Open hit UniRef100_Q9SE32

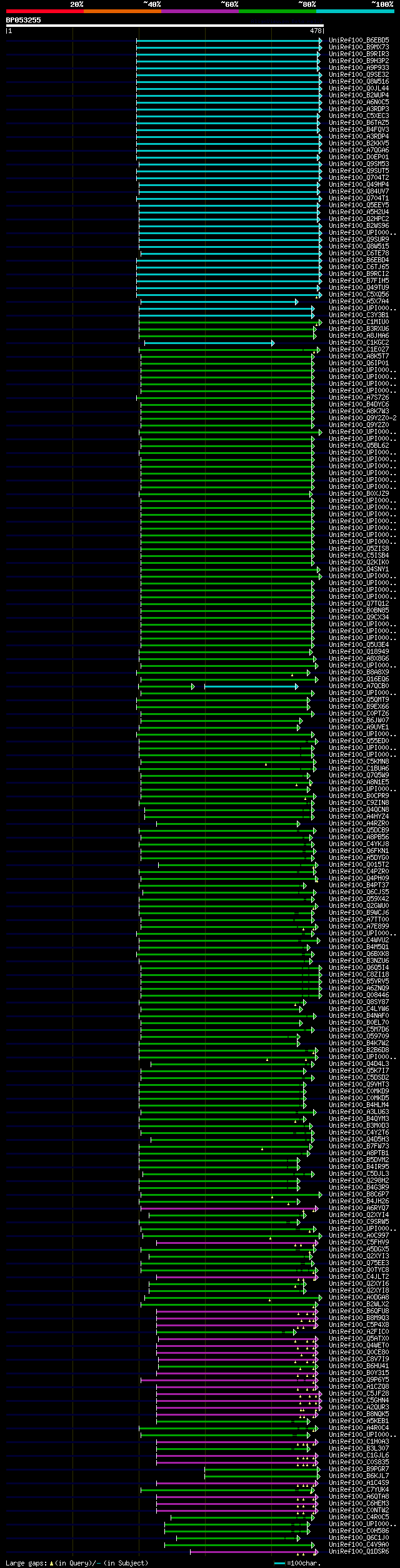(359, 75)
